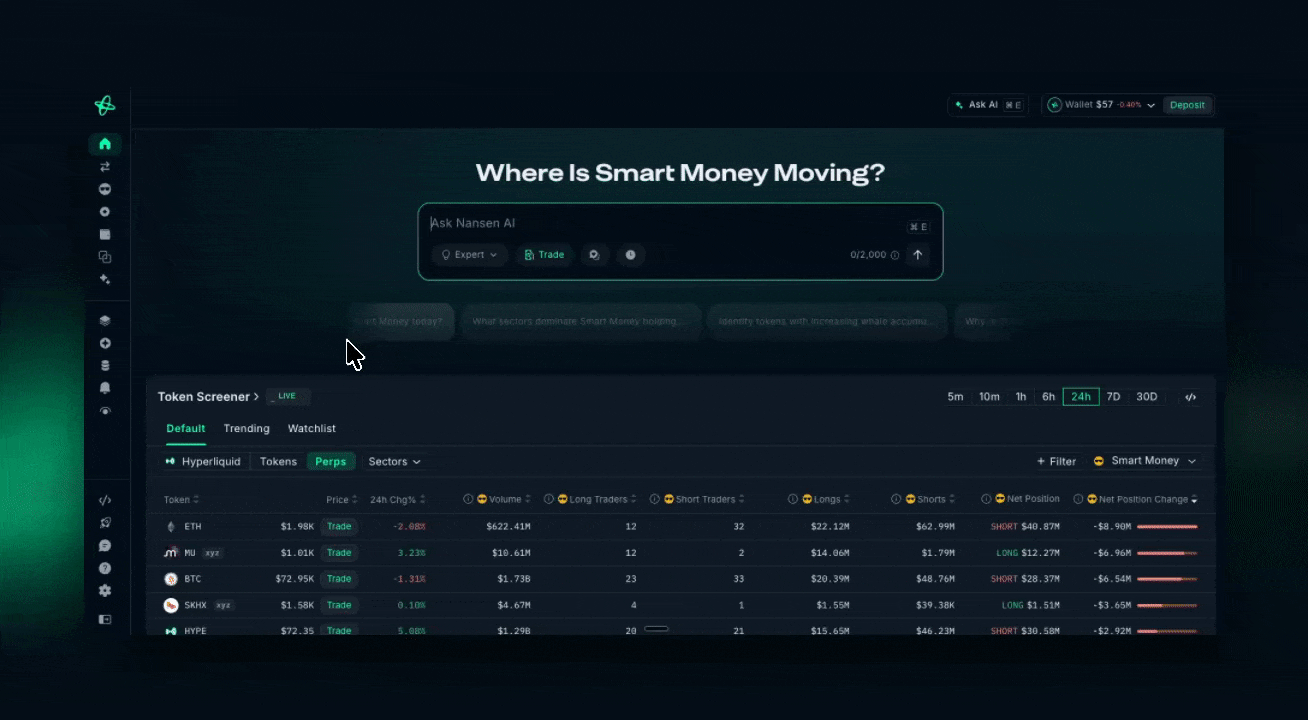Select the Hyperliquid chain filter
Image resolution: width=1308 pixels, height=720 pixels.
pyautogui.click(x=203, y=462)
